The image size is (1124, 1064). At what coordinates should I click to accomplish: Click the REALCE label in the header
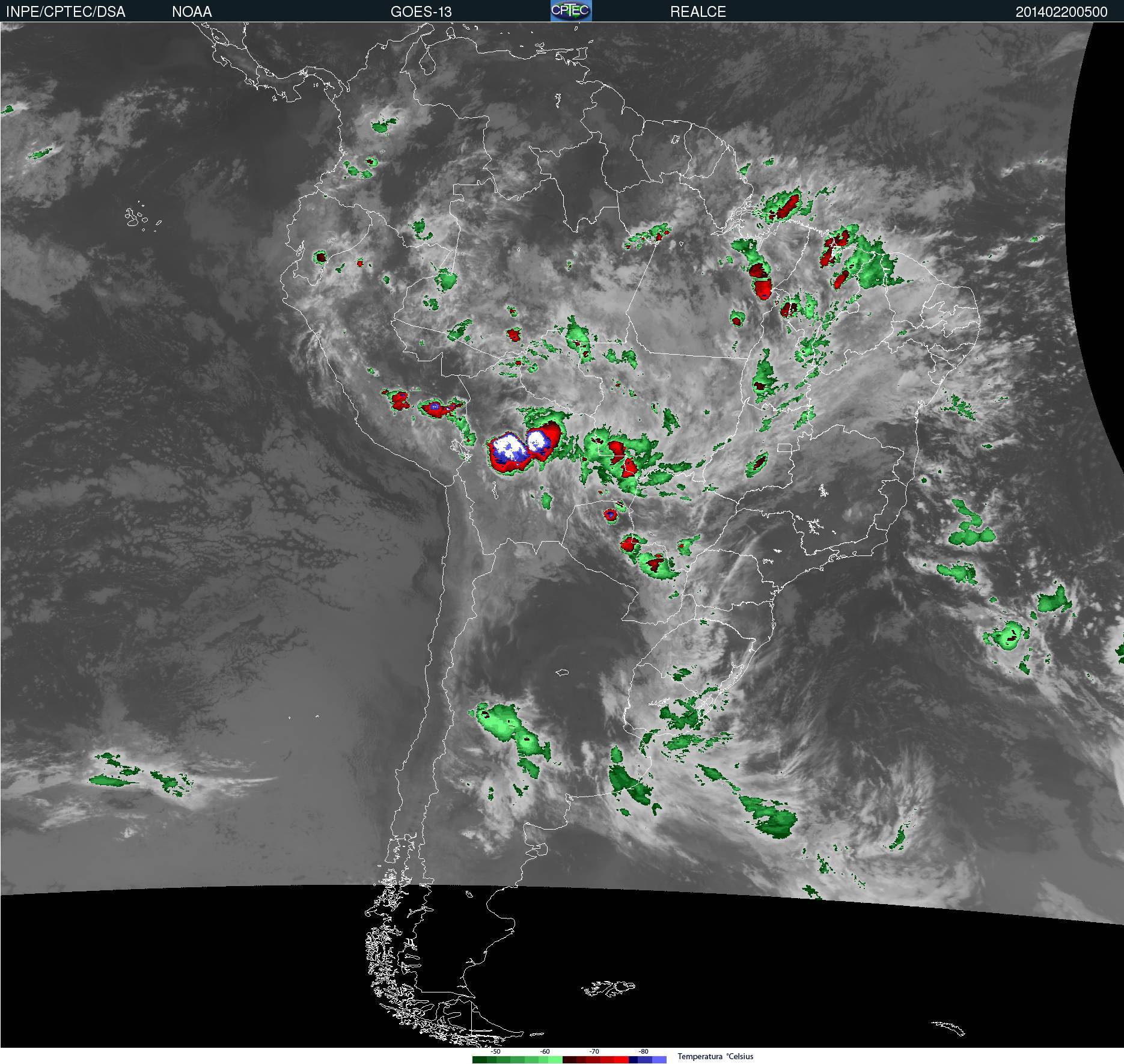coord(698,11)
